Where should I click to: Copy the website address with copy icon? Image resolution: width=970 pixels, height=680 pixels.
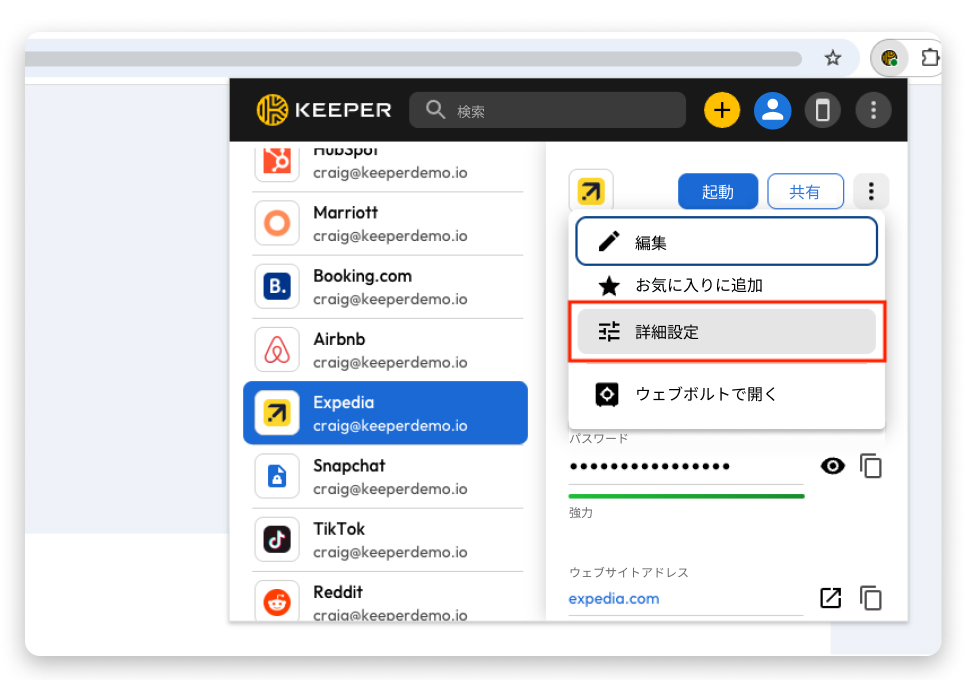pos(871,598)
